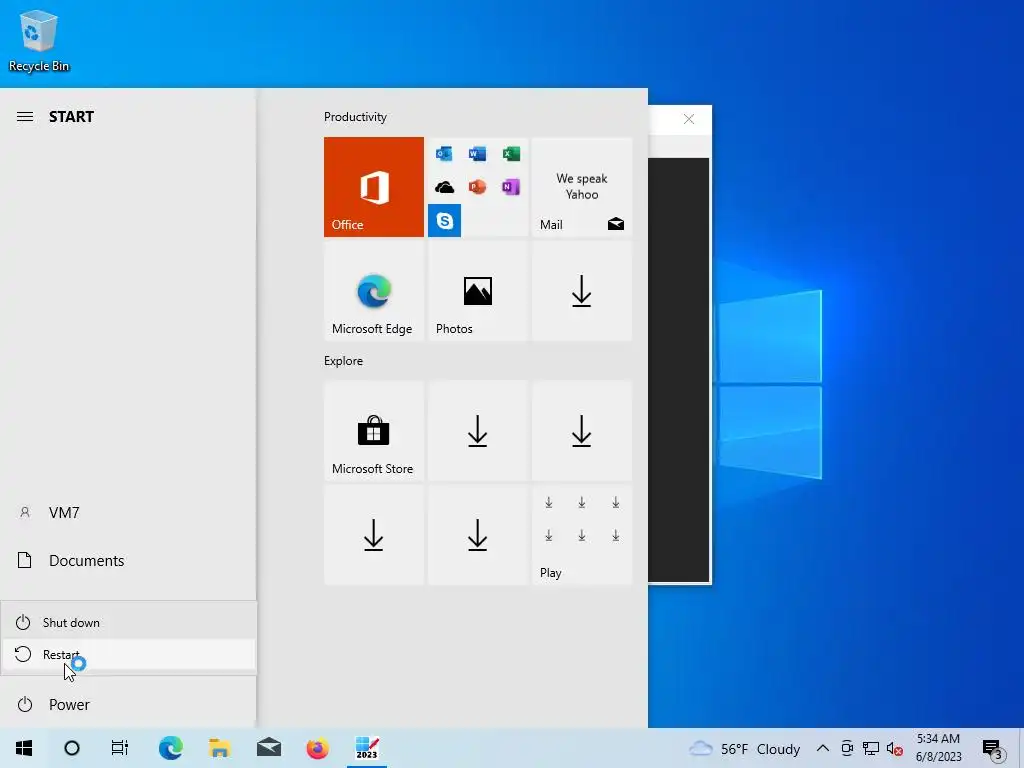The image size is (1024, 768).
Task: Open Cortana search circle on taskbar
Action: 72,748
